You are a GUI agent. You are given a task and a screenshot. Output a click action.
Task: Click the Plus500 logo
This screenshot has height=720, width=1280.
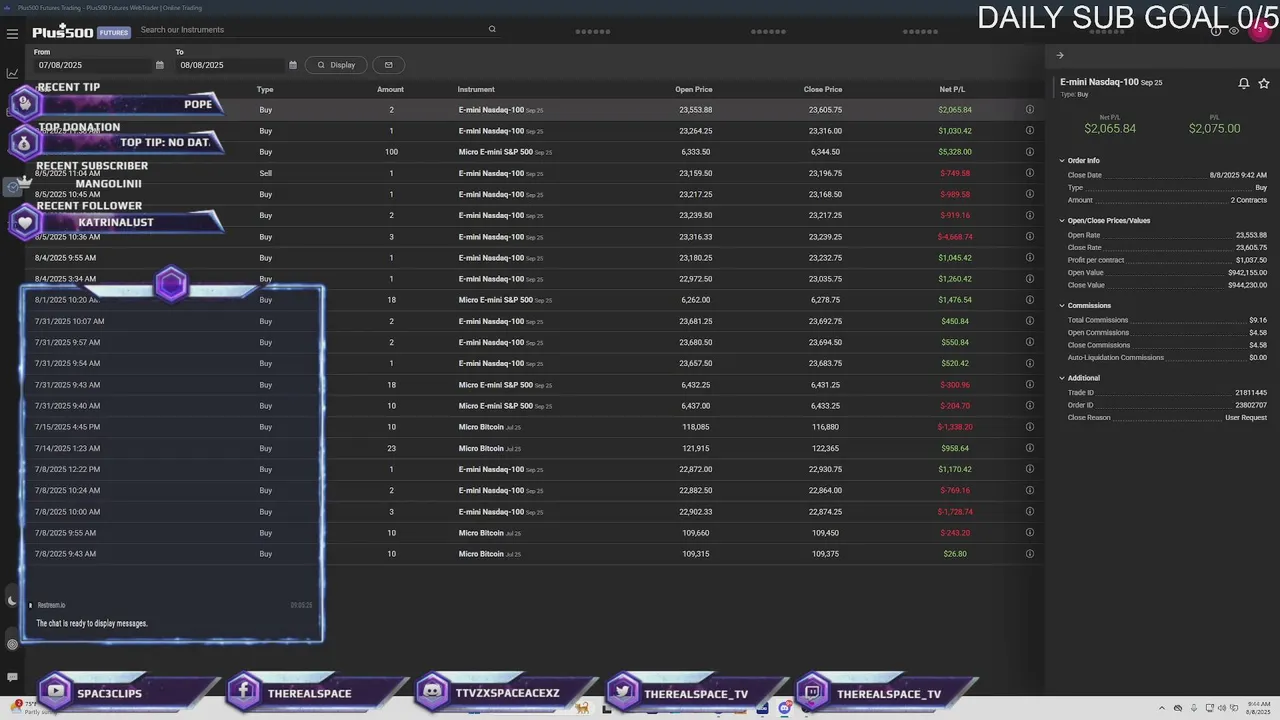pyautogui.click(x=63, y=31)
